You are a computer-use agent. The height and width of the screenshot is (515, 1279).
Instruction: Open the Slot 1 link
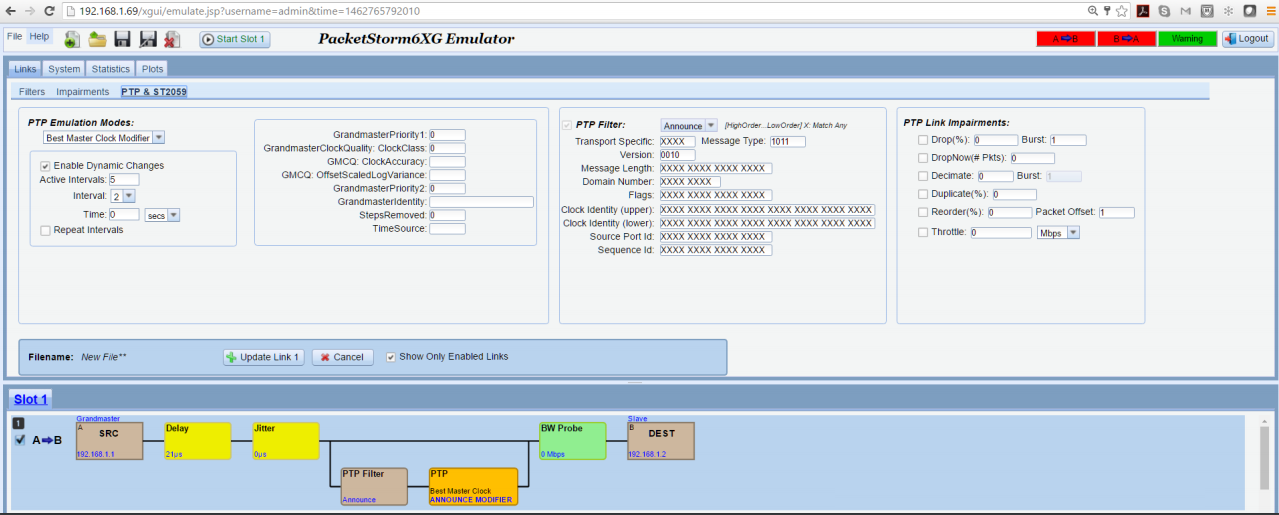pyautogui.click(x=30, y=399)
